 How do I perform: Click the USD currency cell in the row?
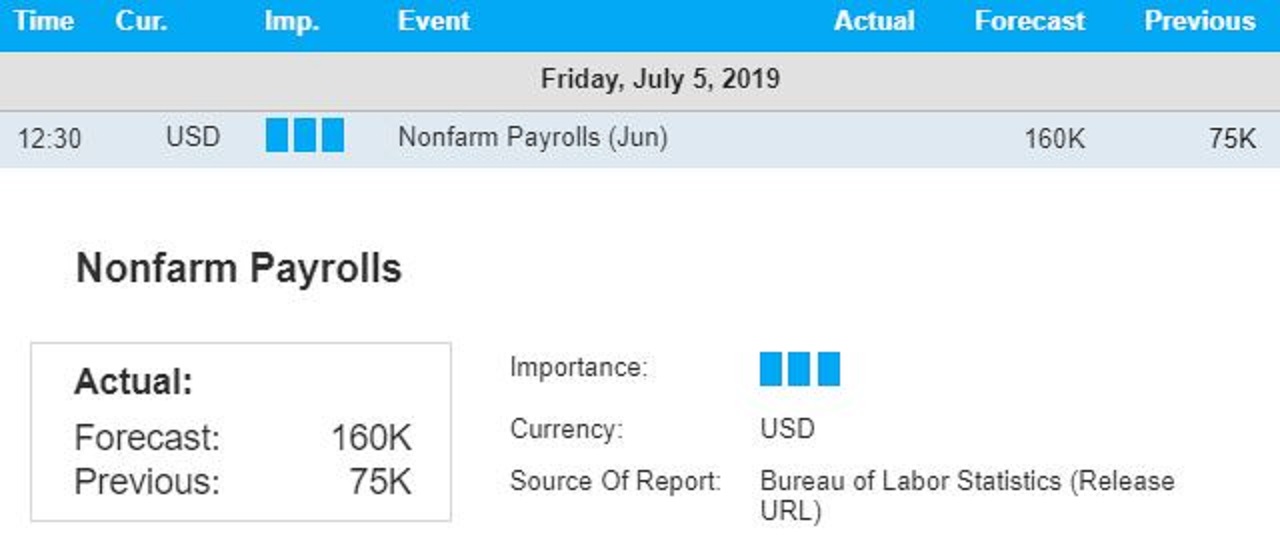[x=193, y=137]
